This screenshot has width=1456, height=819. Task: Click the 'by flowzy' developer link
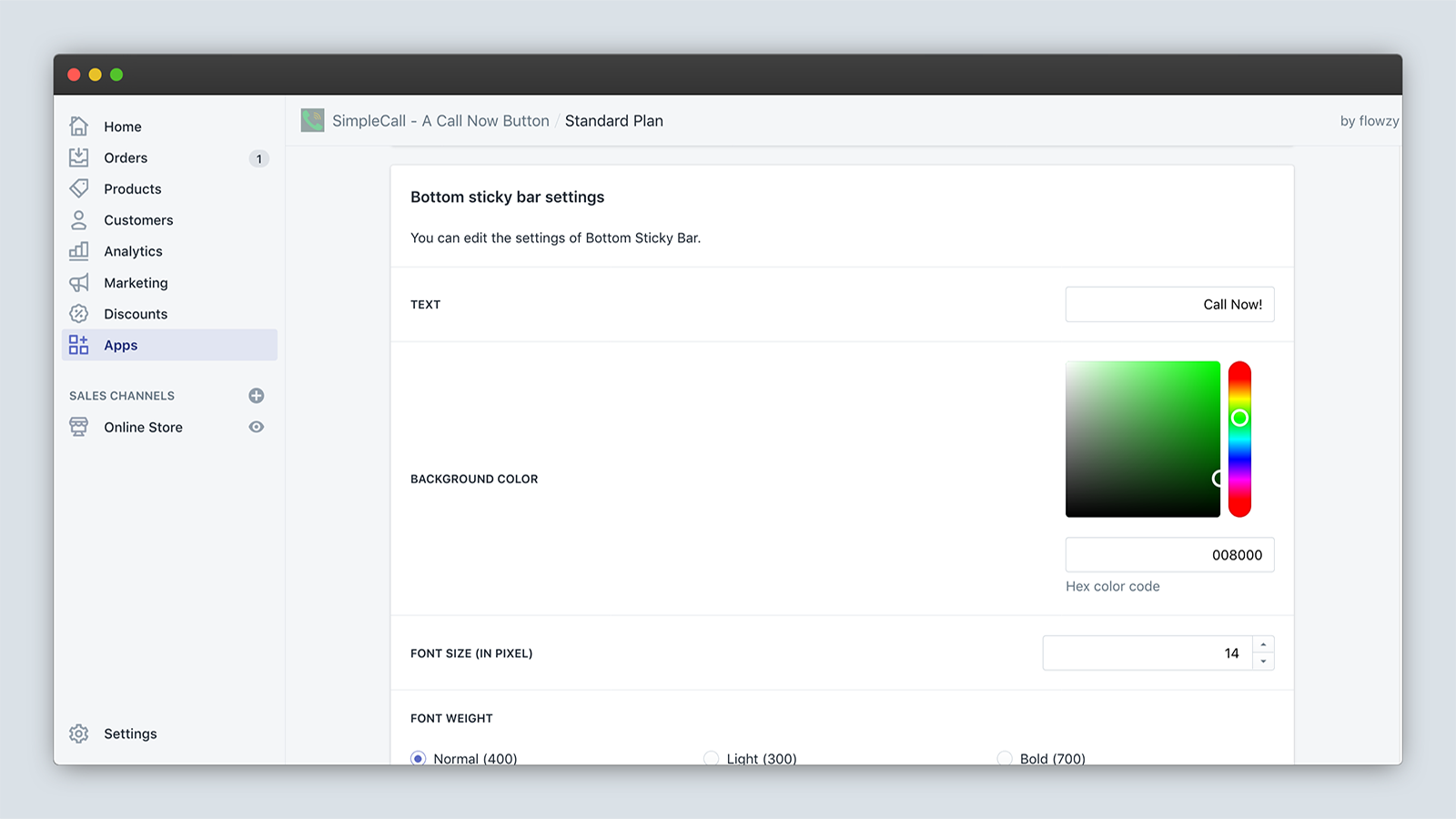click(1369, 120)
